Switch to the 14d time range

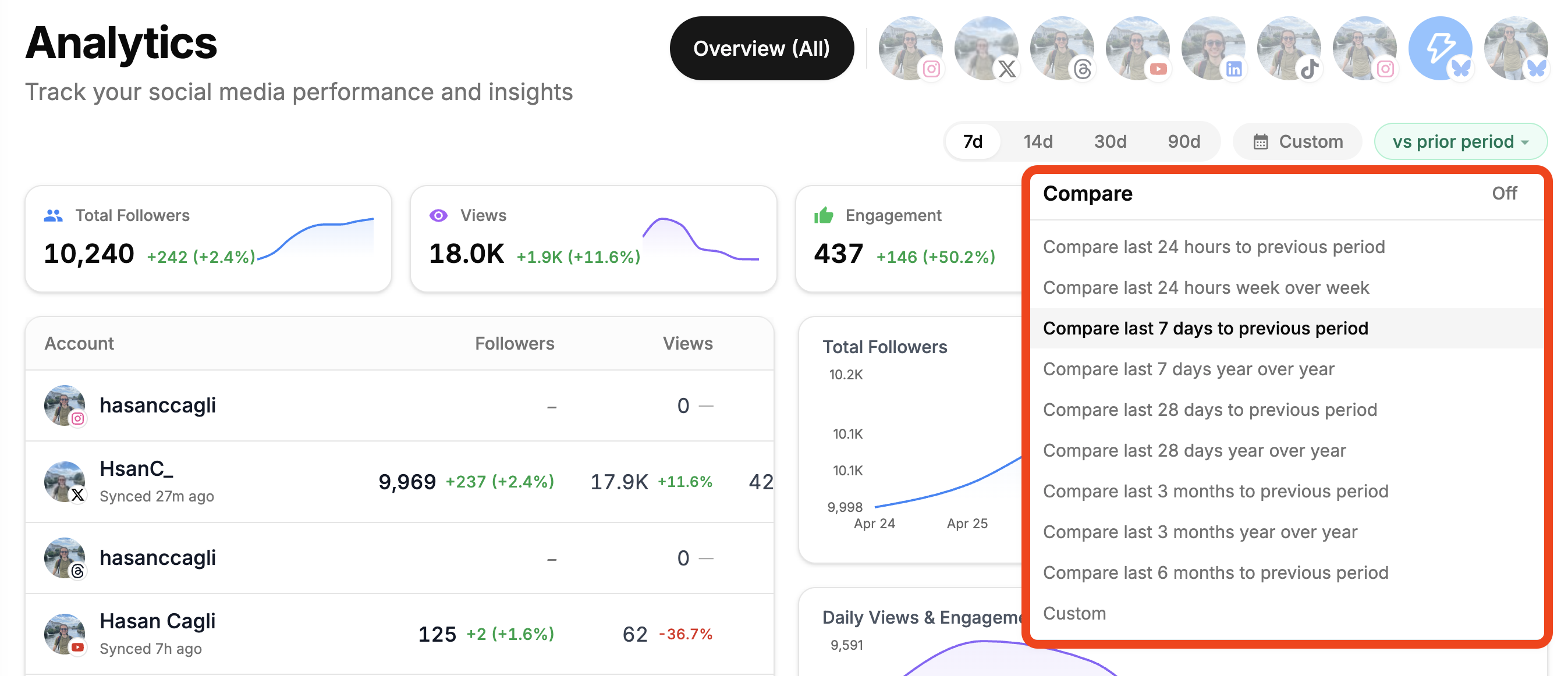click(1038, 142)
